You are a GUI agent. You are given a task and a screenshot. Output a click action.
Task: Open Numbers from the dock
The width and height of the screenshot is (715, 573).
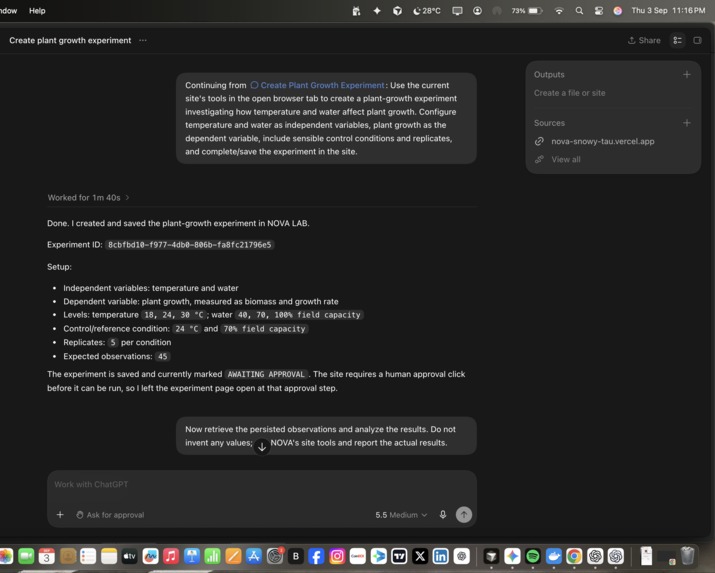click(212, 556)
